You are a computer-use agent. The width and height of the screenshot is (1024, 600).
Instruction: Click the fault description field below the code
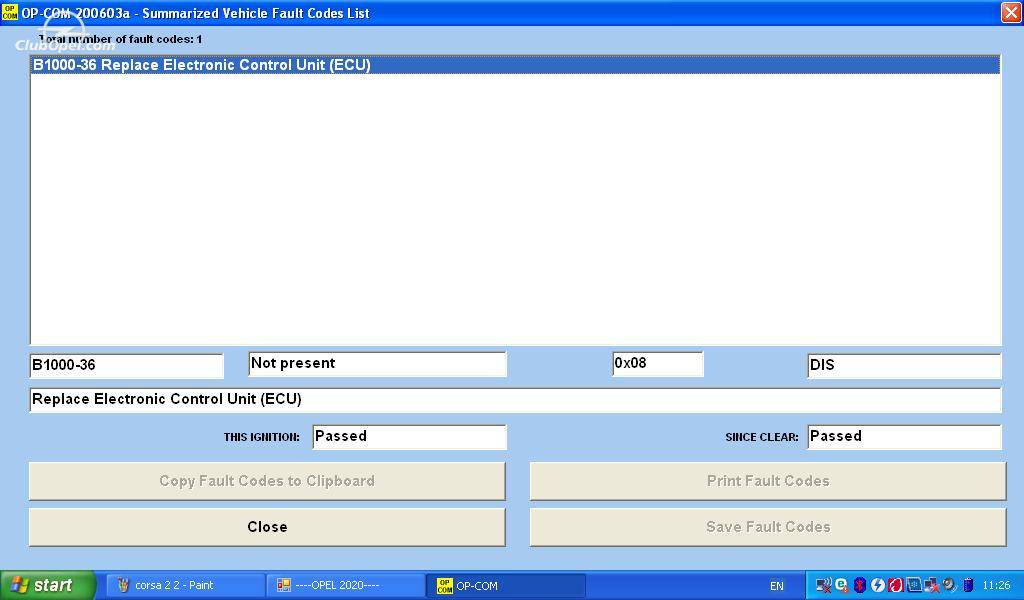click(515, 400)
